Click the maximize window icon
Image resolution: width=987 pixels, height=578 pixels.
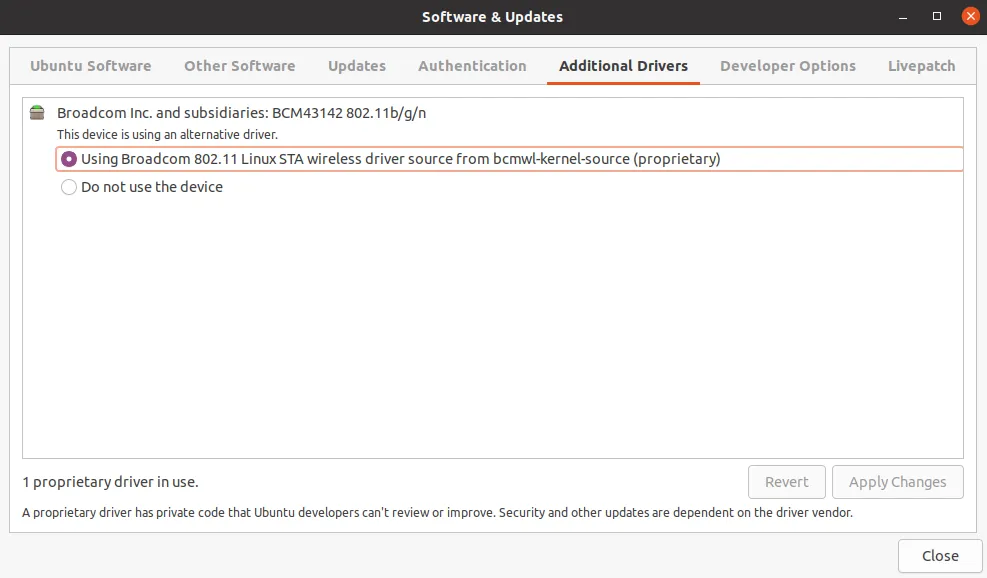coord(937,16)
